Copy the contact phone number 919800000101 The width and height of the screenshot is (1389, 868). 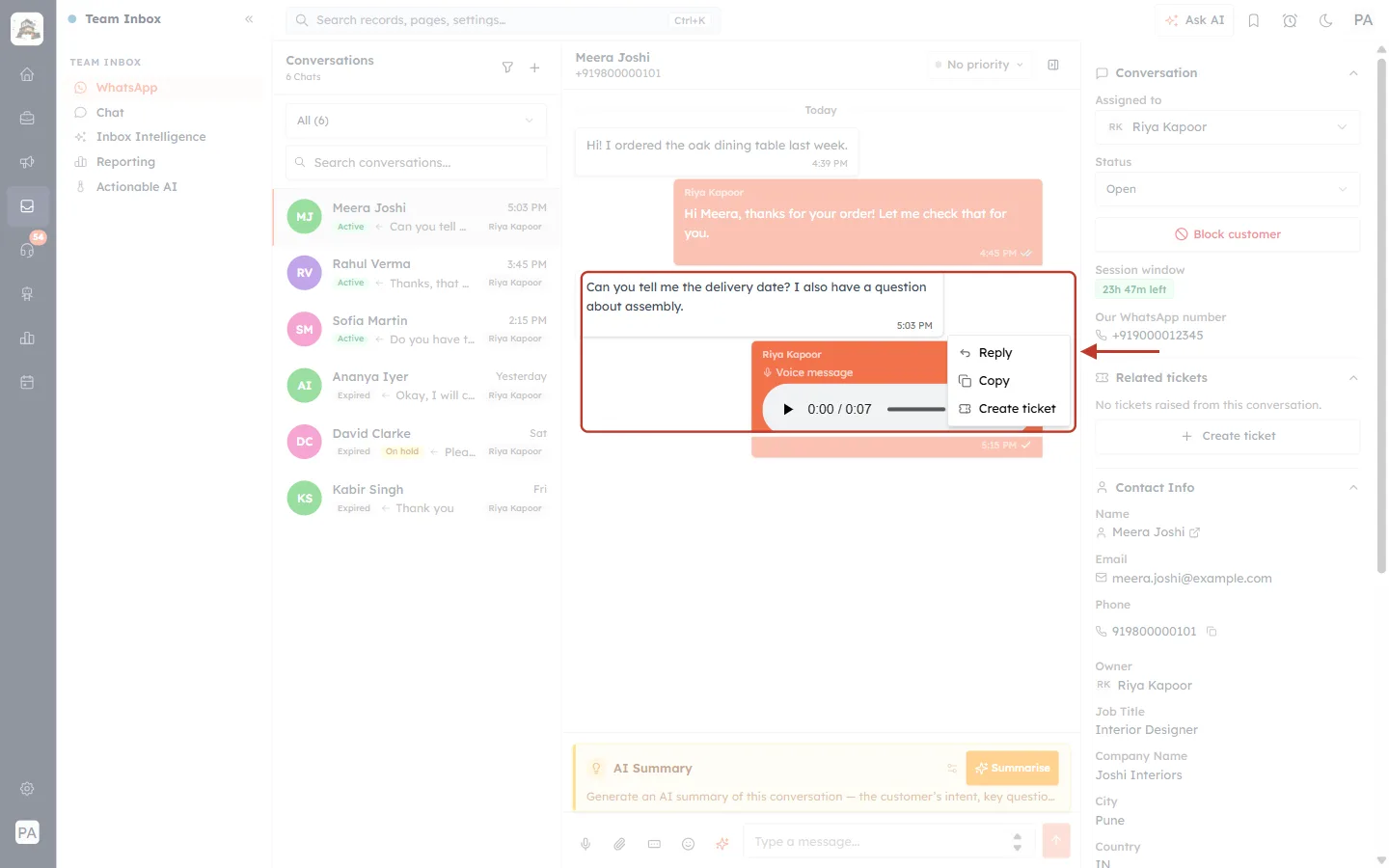pos(1212,632)
